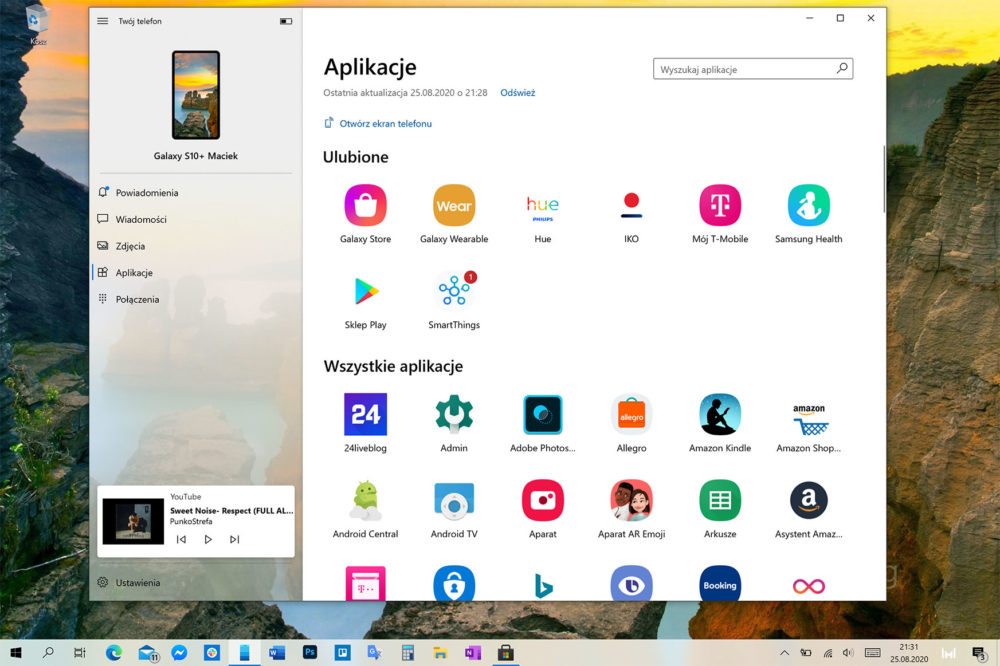The image size is (1000, 666).
Task: Launch Adobe Photoshop app icon
Action: point(543,415)
